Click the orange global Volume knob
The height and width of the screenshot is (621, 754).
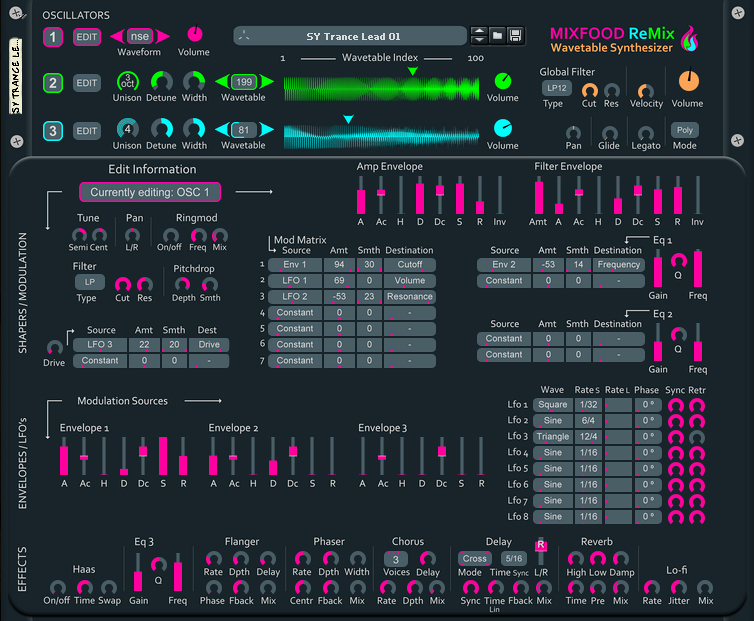689,81
